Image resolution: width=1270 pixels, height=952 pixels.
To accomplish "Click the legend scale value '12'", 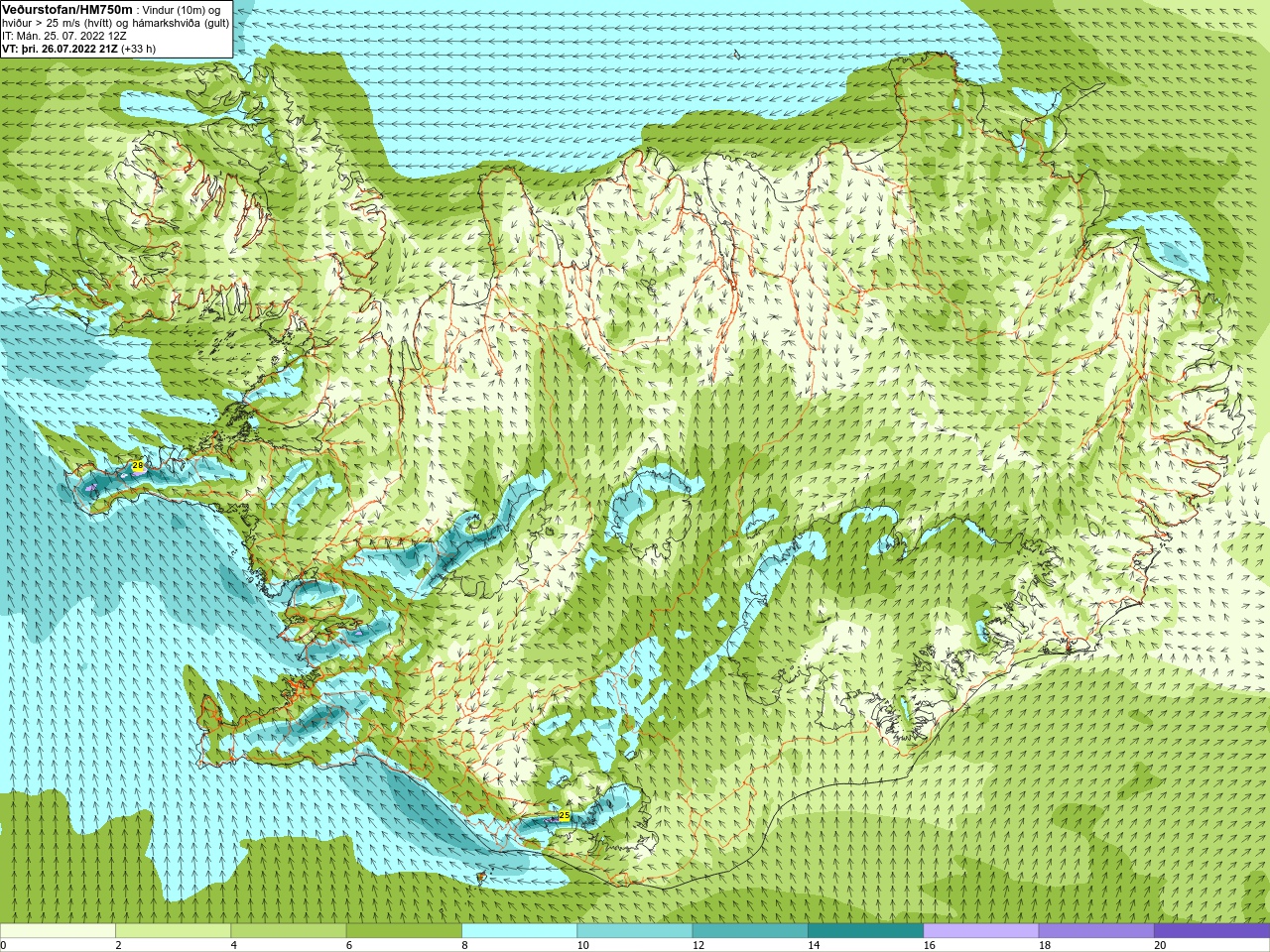I will tap(698, 945).
